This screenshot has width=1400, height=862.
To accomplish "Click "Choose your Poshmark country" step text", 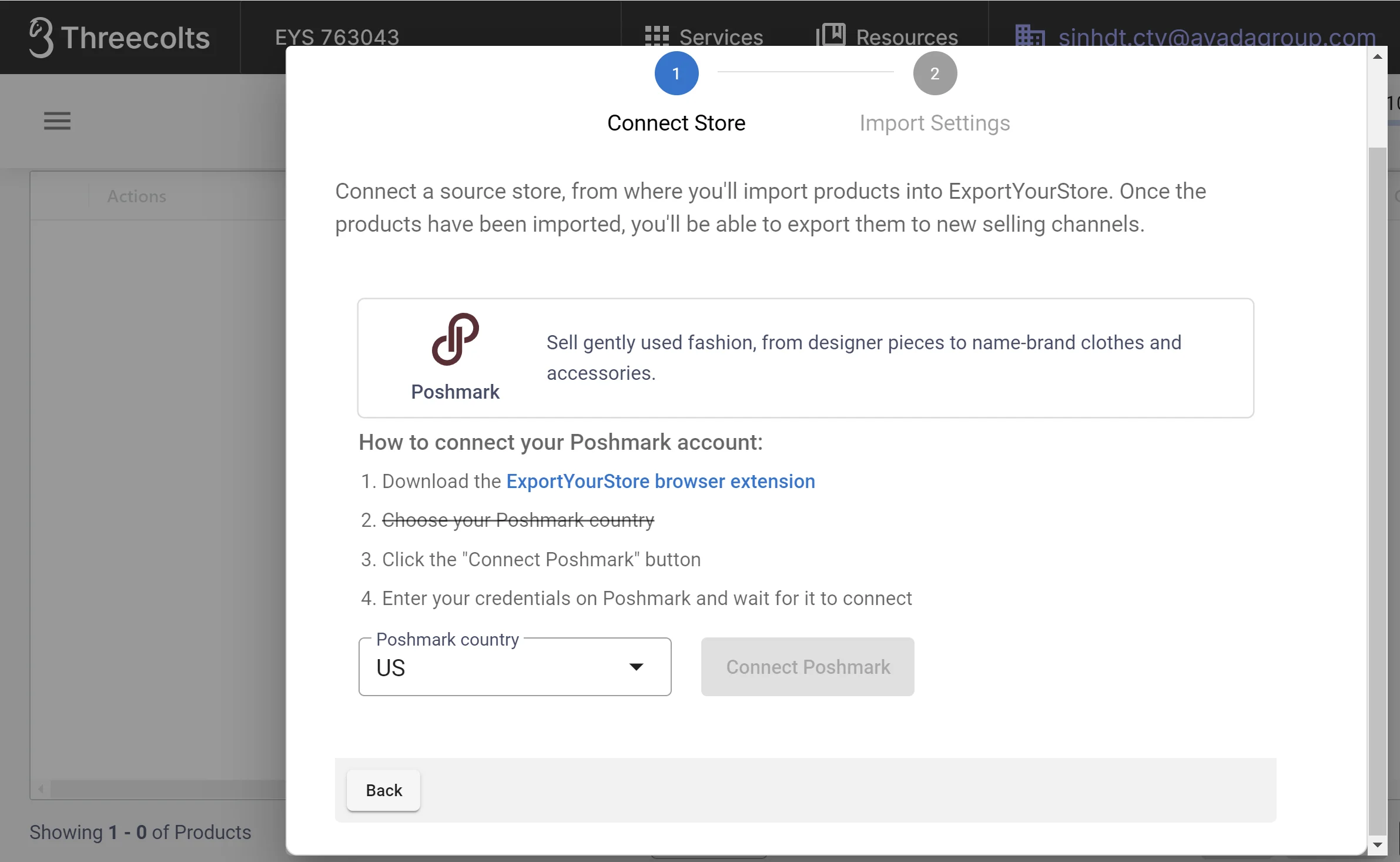I will click(x=518, y=520).
